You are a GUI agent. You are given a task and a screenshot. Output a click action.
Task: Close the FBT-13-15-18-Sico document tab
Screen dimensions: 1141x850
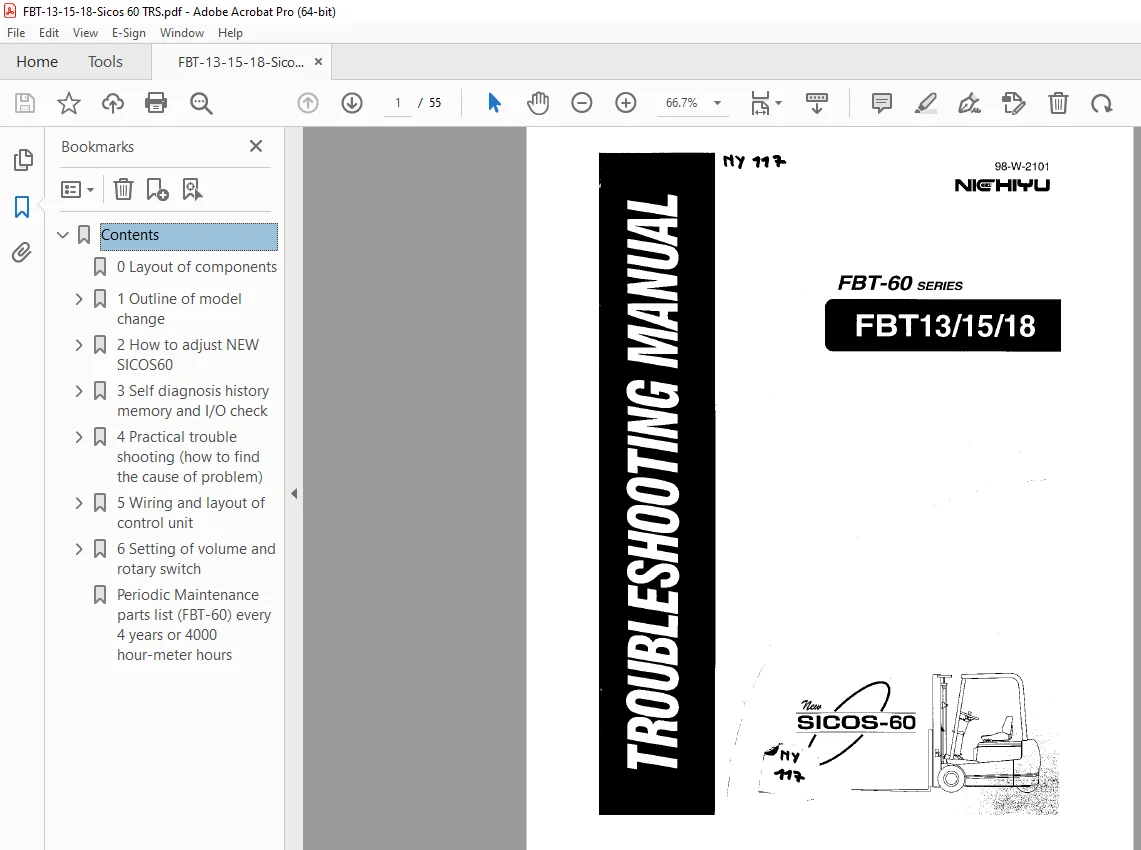pyautogui.click(x=318, y=62)
